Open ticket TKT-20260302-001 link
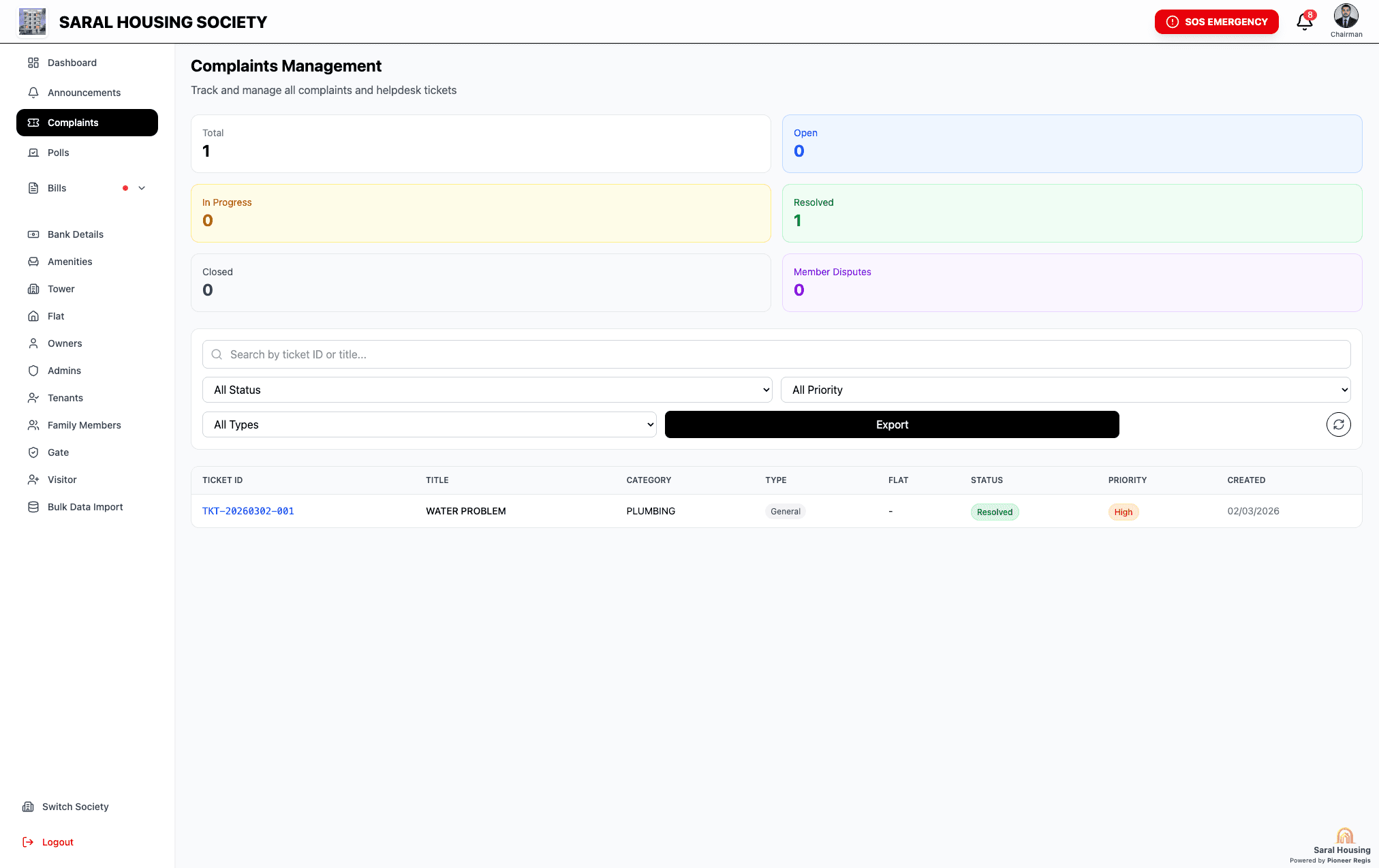This screenshot has width=1379, height=868. click(248, 511)
